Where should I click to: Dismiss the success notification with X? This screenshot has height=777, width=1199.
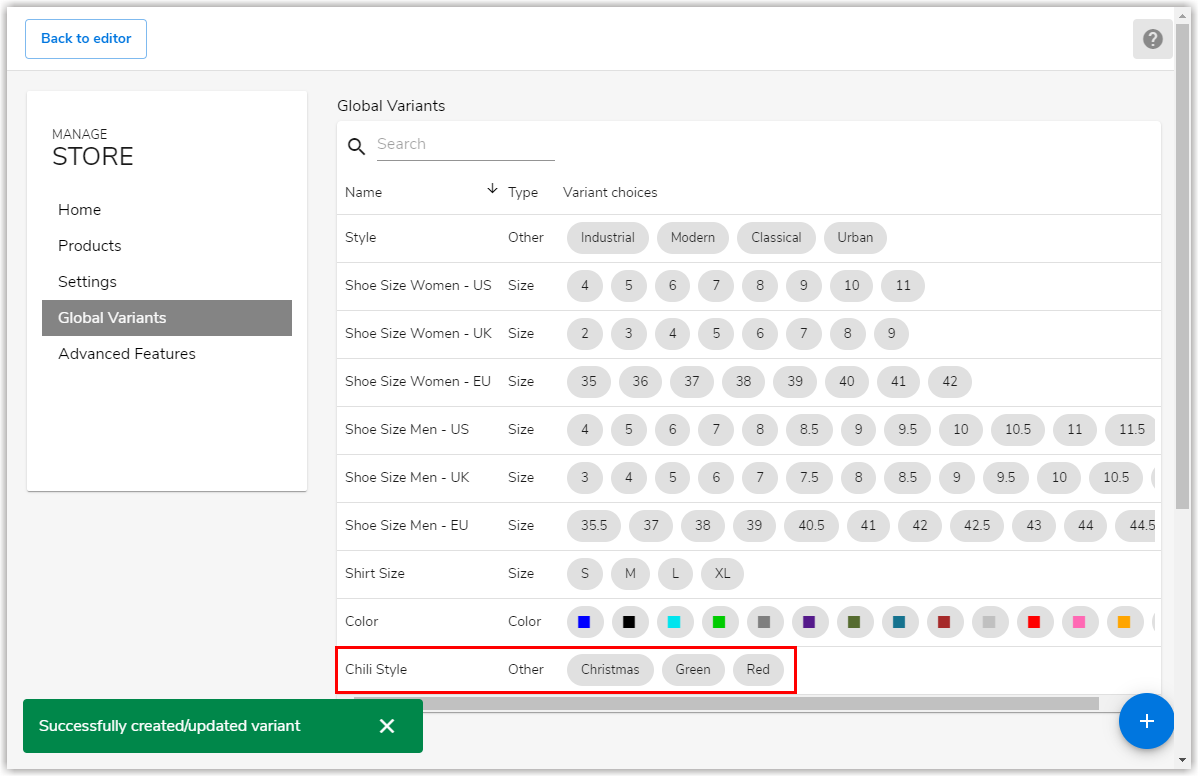[387, 726]
